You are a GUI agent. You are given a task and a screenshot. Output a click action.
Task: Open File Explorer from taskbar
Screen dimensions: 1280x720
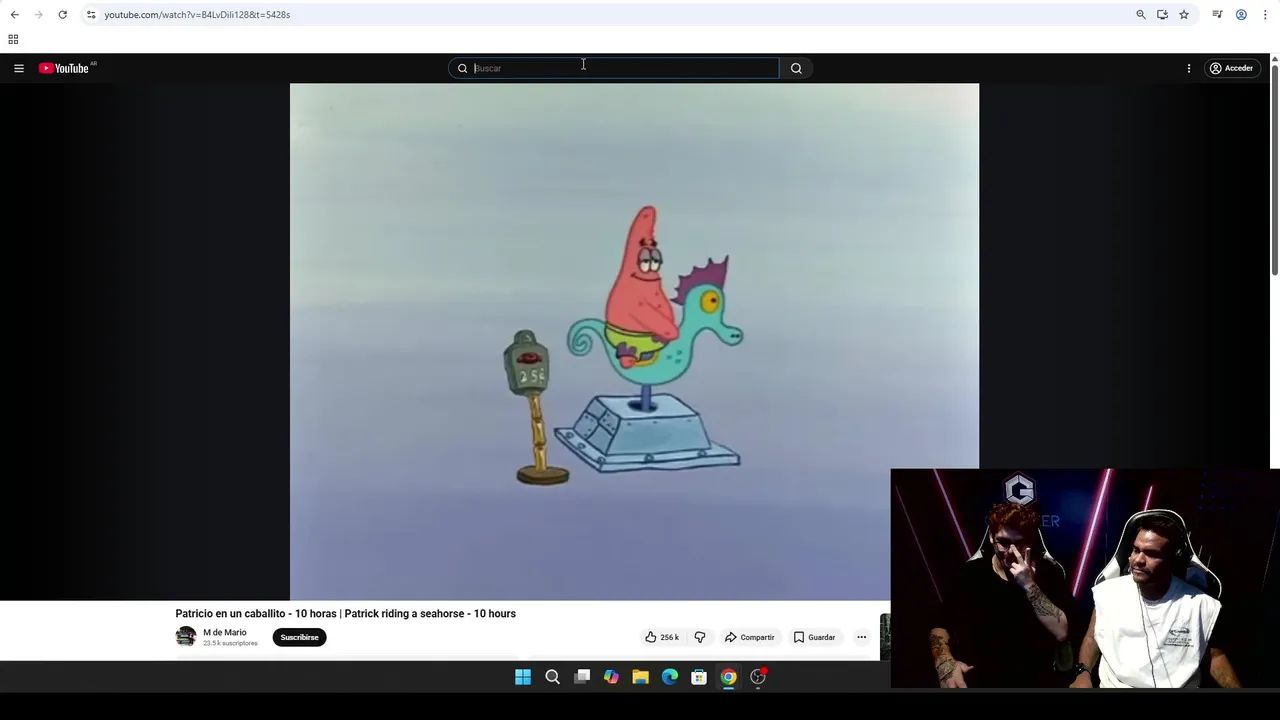[640, 677]
